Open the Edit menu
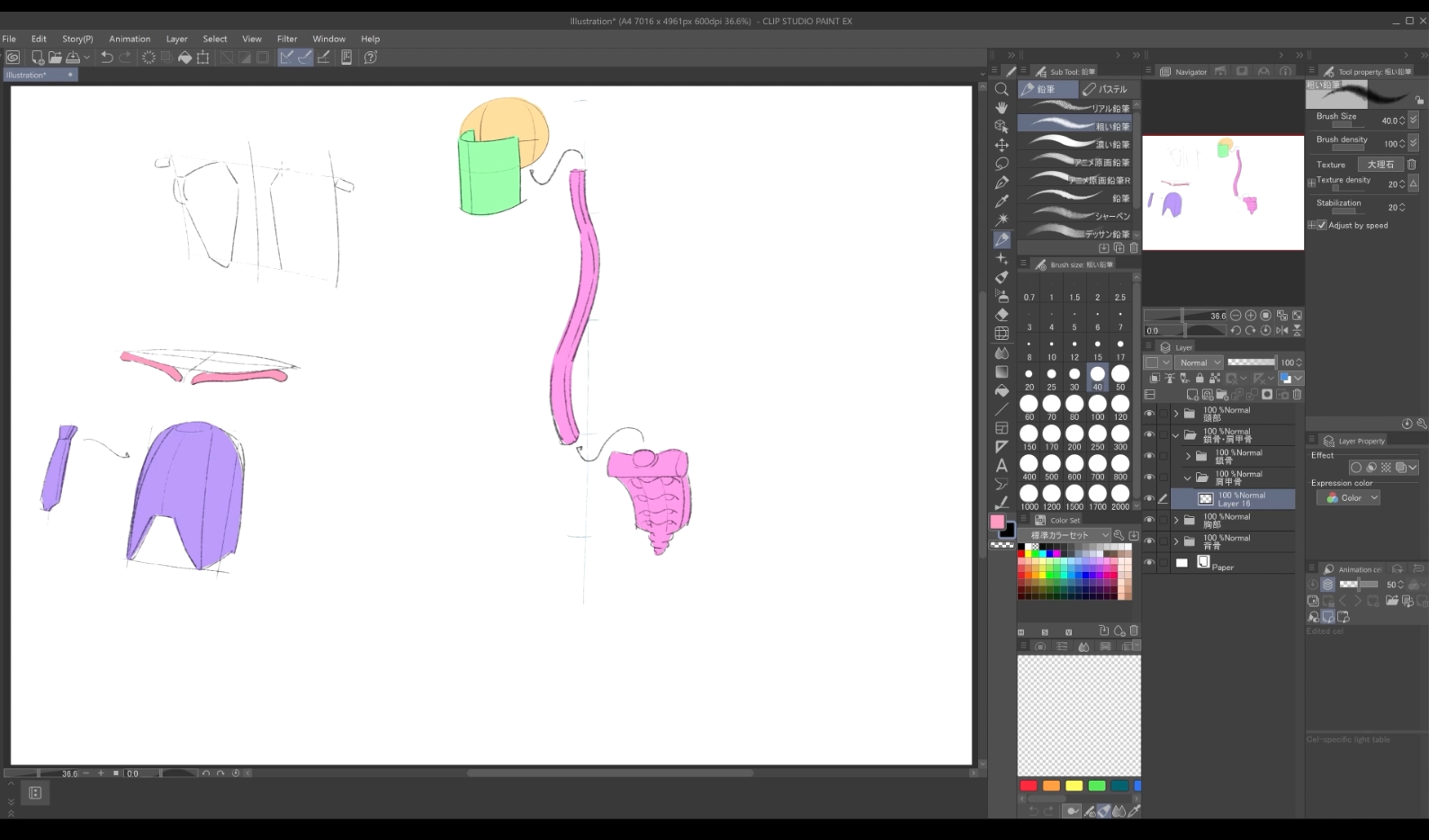 pos(39,39)
